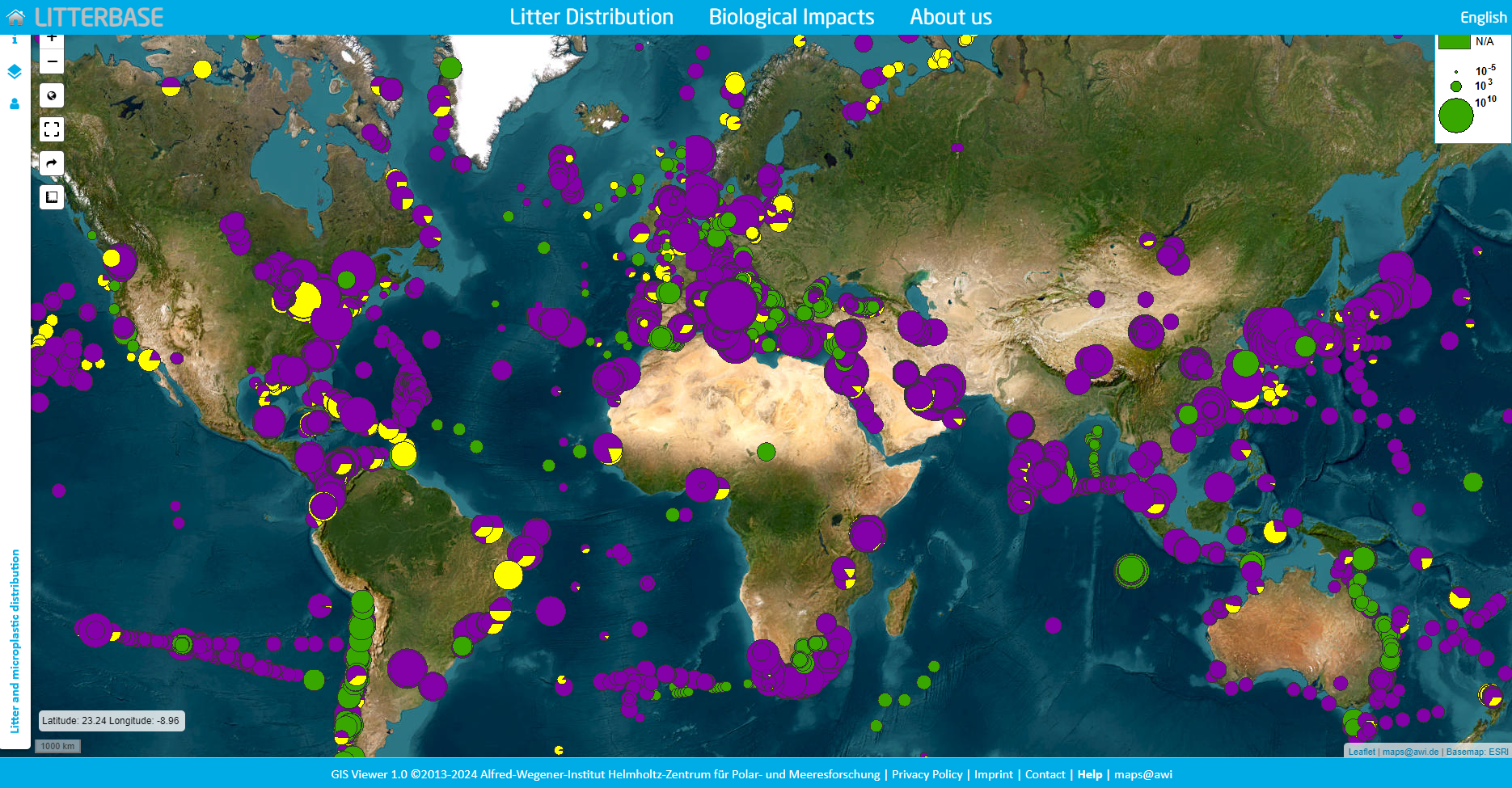
Task: Click the Leaflet attribution link
Action: [x=1361, y=752]
